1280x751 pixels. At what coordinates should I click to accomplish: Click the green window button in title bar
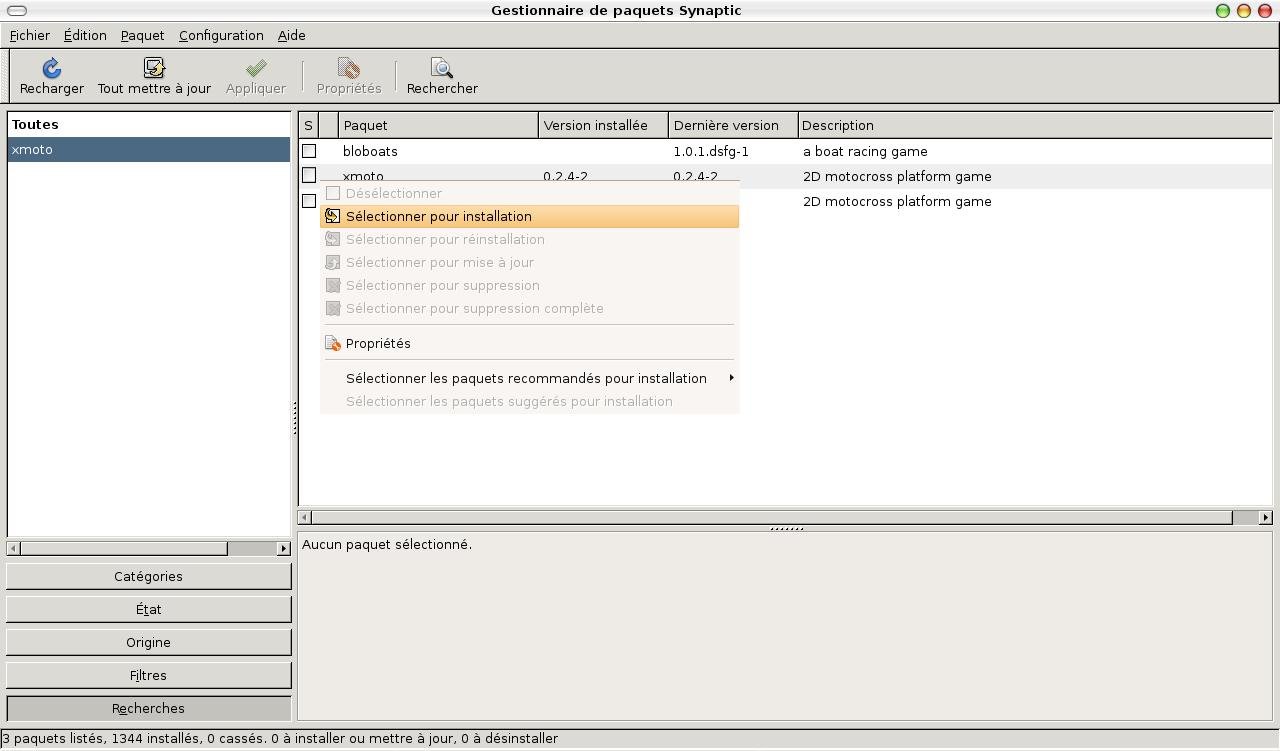(1222, 10)
